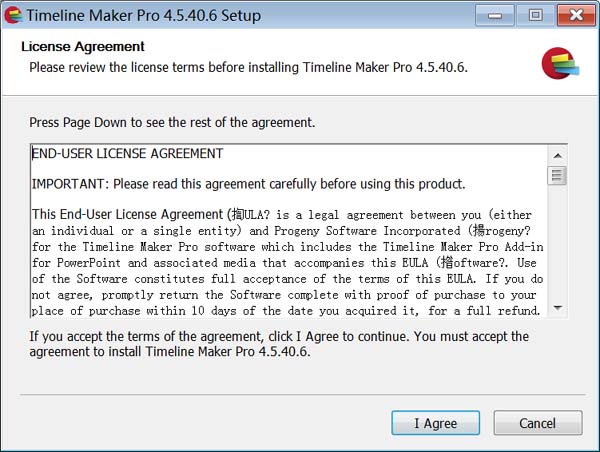
Task: Click the license scrollbar up arrow
Action: tap(557, 153)
